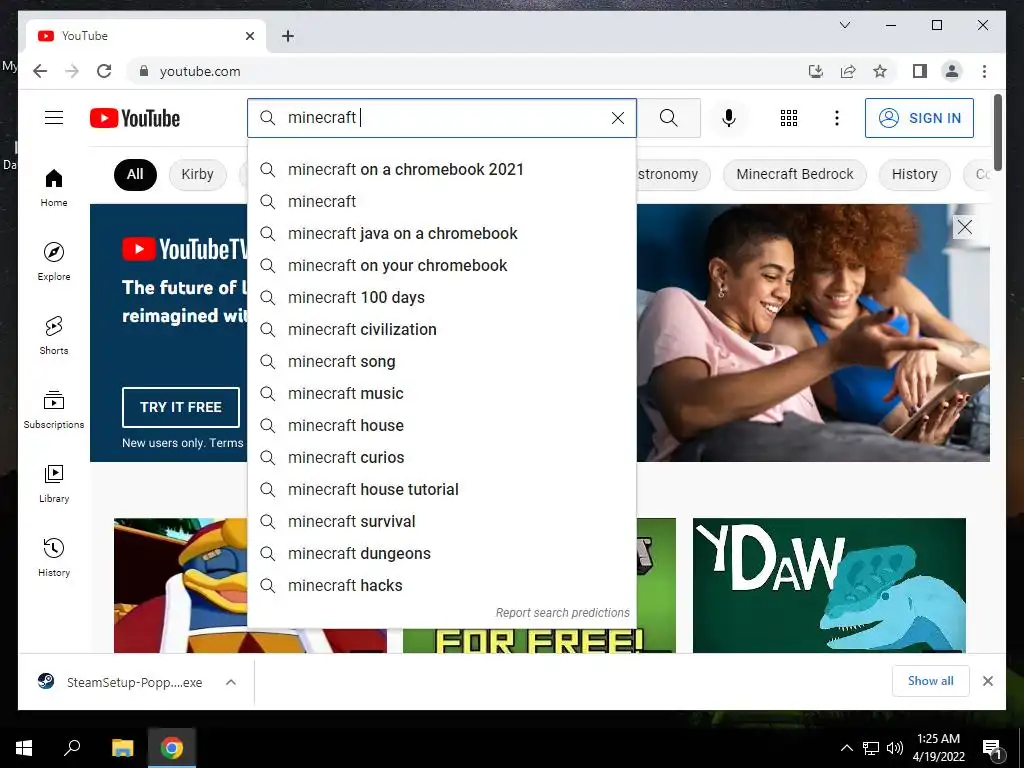The height and width of the screenshot is (768, 1024).
Task: Go to Home in the sidebar
Action: point(54,188)
